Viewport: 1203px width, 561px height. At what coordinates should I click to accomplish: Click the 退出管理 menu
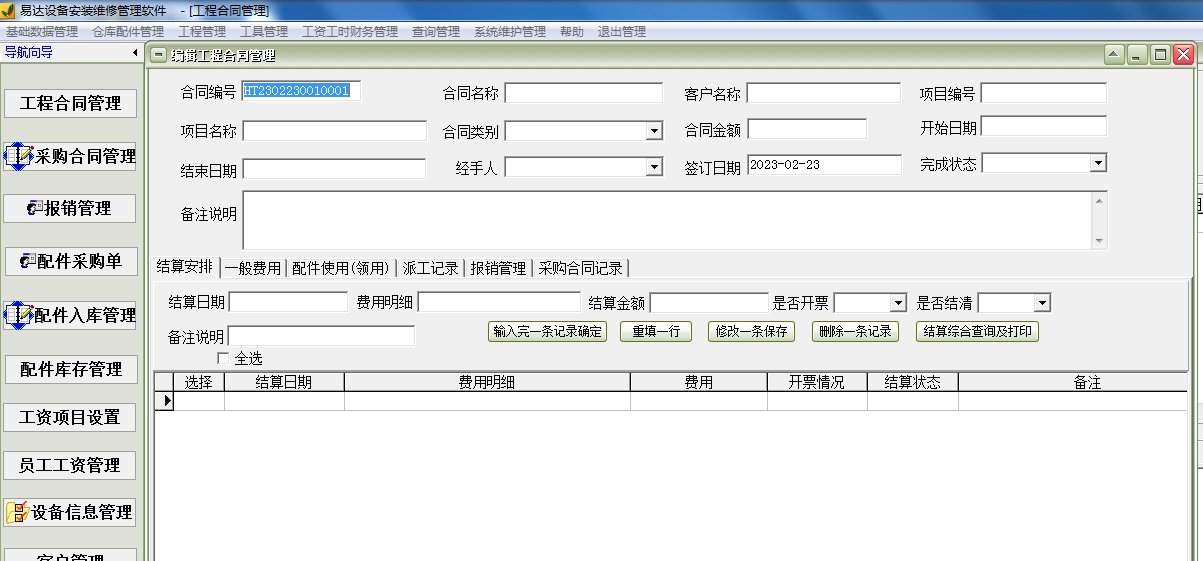[622, 32]
